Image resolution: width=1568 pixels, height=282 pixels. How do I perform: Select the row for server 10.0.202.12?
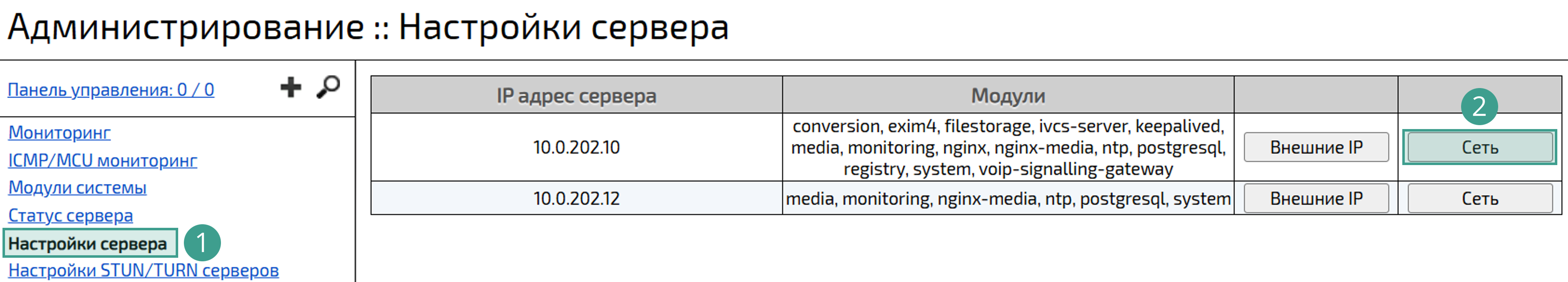(576, 198)
